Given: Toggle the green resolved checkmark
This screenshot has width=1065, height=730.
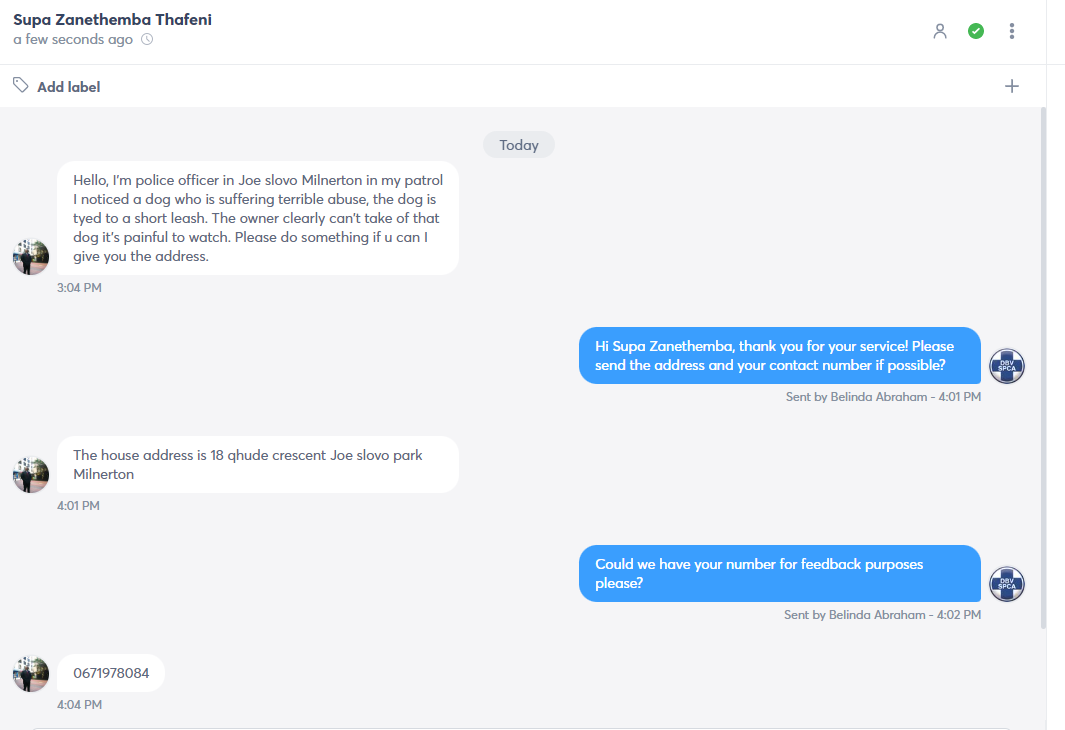Looking at the screenshot, I should coord(976,31).
